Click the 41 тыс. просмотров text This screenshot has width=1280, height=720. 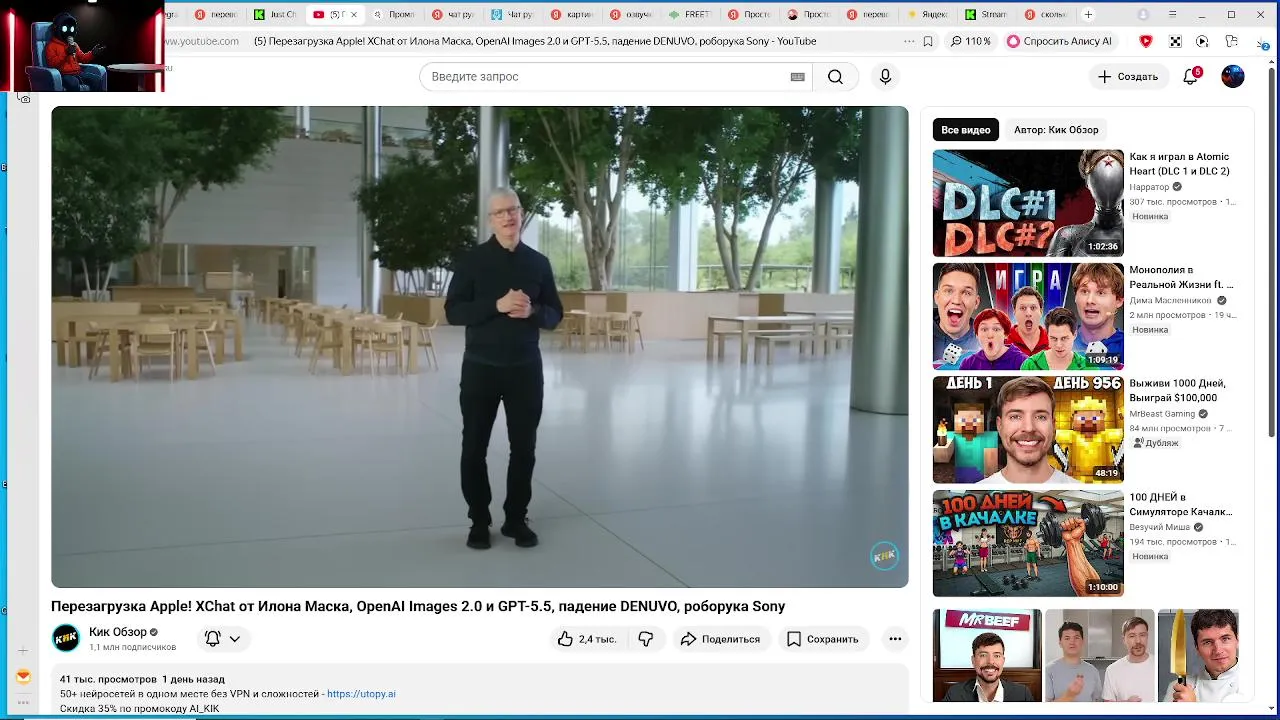[108, 679]
